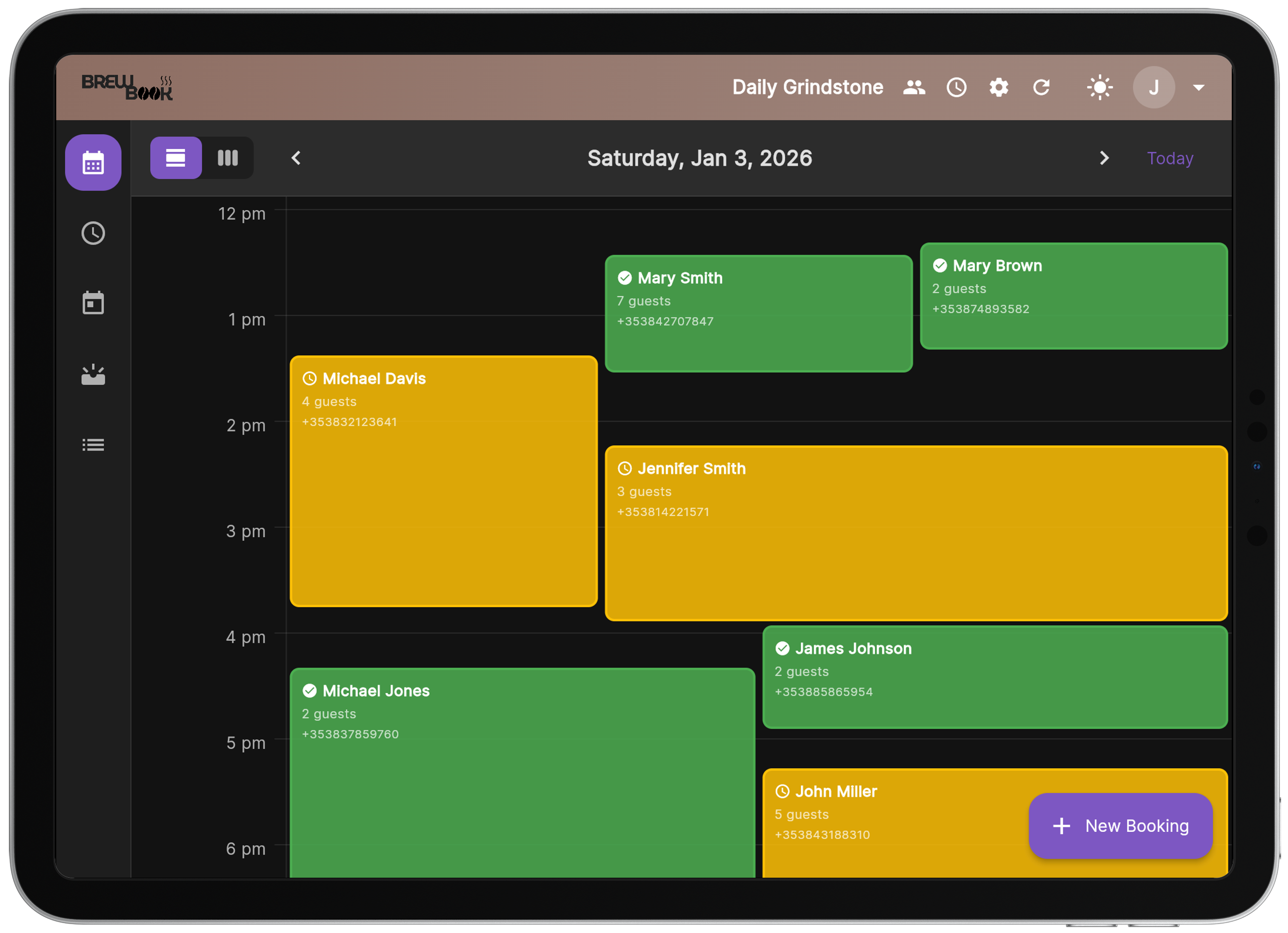Viewport: 1288px width, 933px height.
Task: Open settings gear in top bar
Action: (998, 87)
